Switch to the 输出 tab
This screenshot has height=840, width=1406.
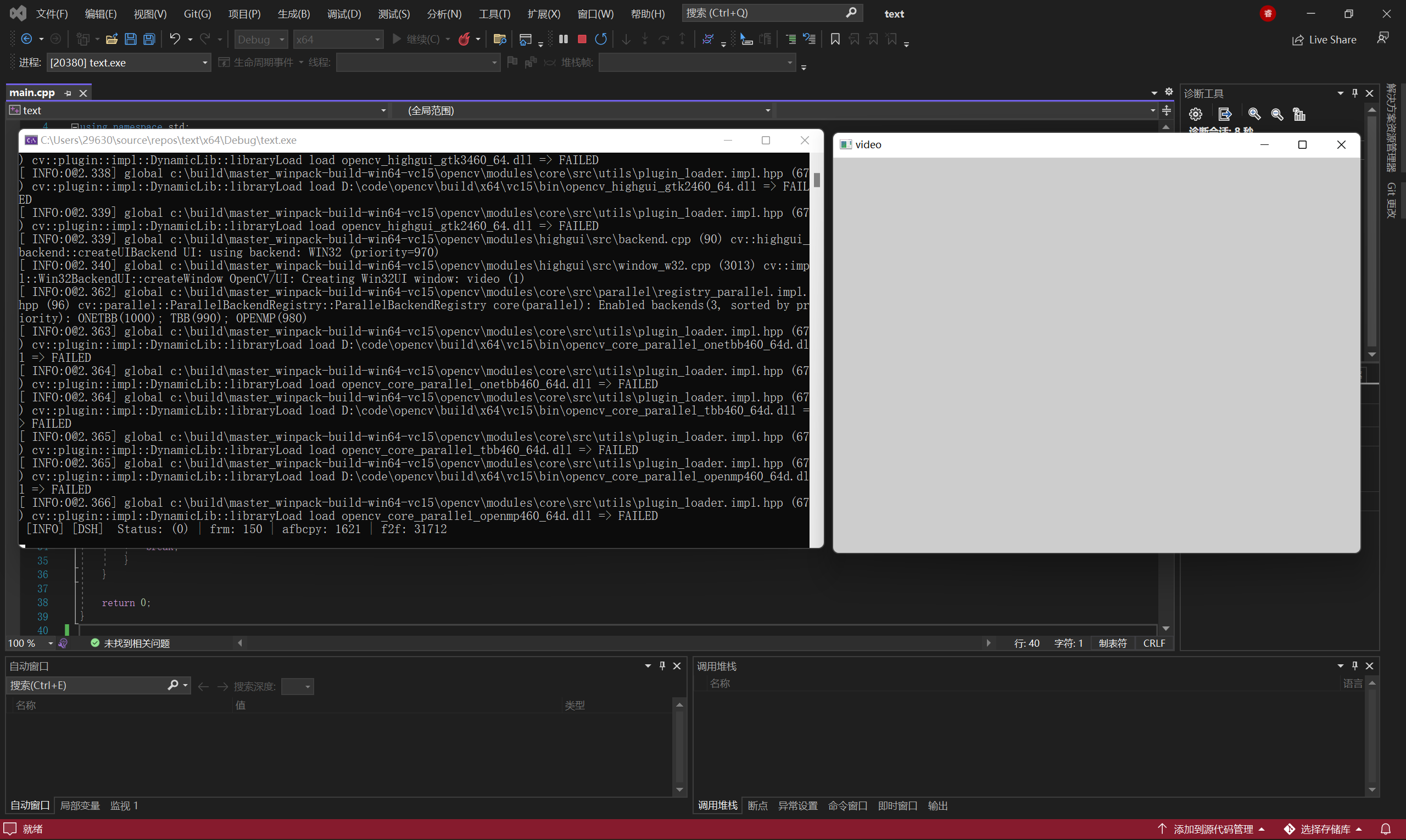(938, 805)
